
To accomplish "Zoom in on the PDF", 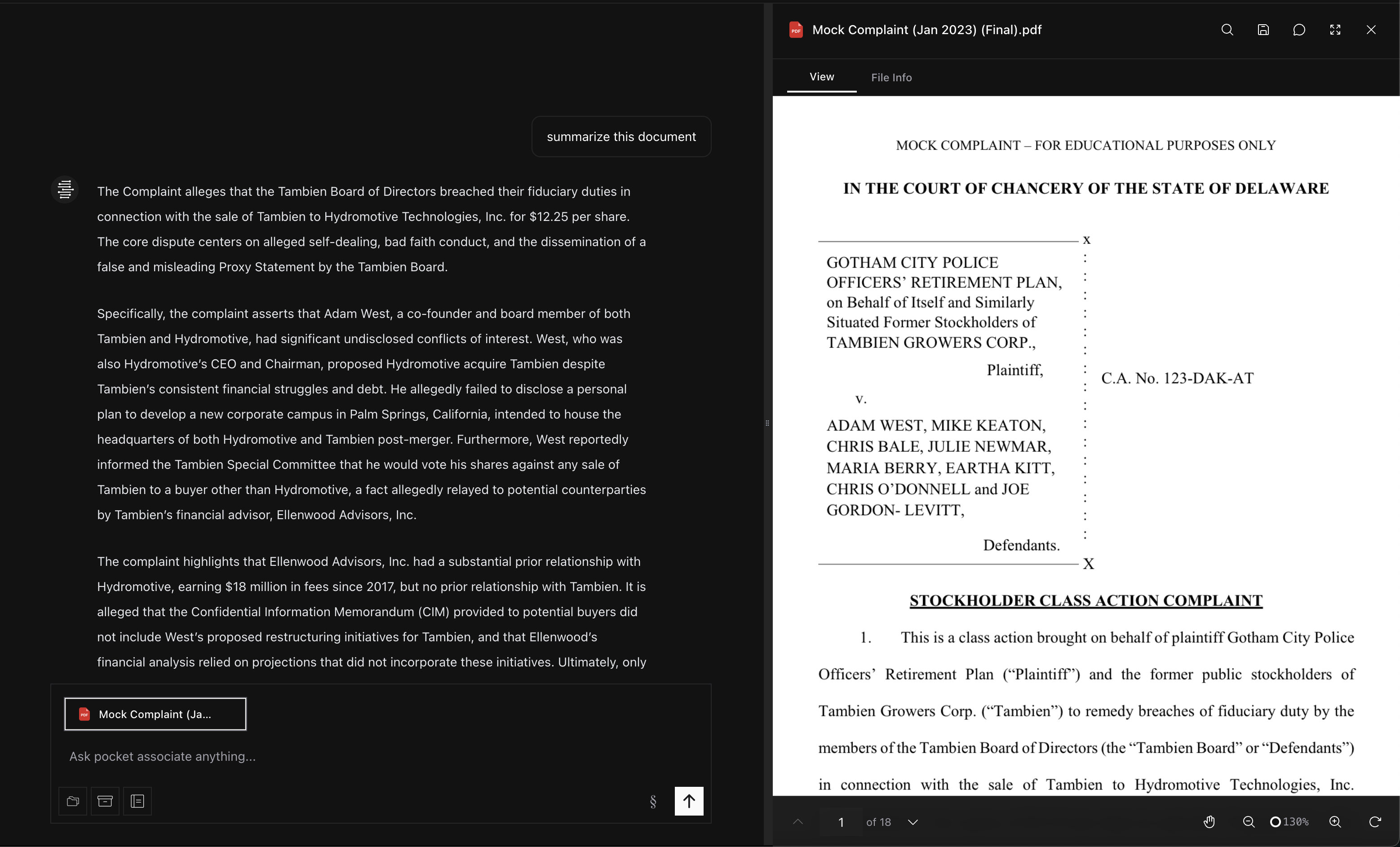I will tap(1335, 821).
